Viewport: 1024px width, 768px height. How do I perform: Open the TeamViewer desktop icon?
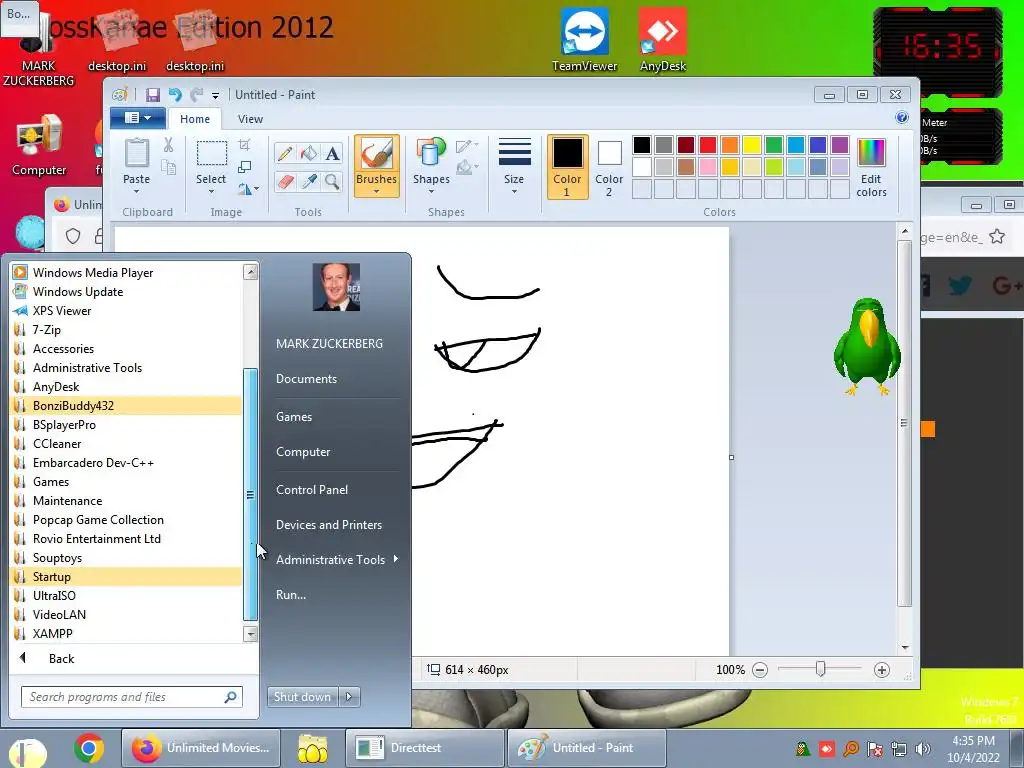coord(584,39)
